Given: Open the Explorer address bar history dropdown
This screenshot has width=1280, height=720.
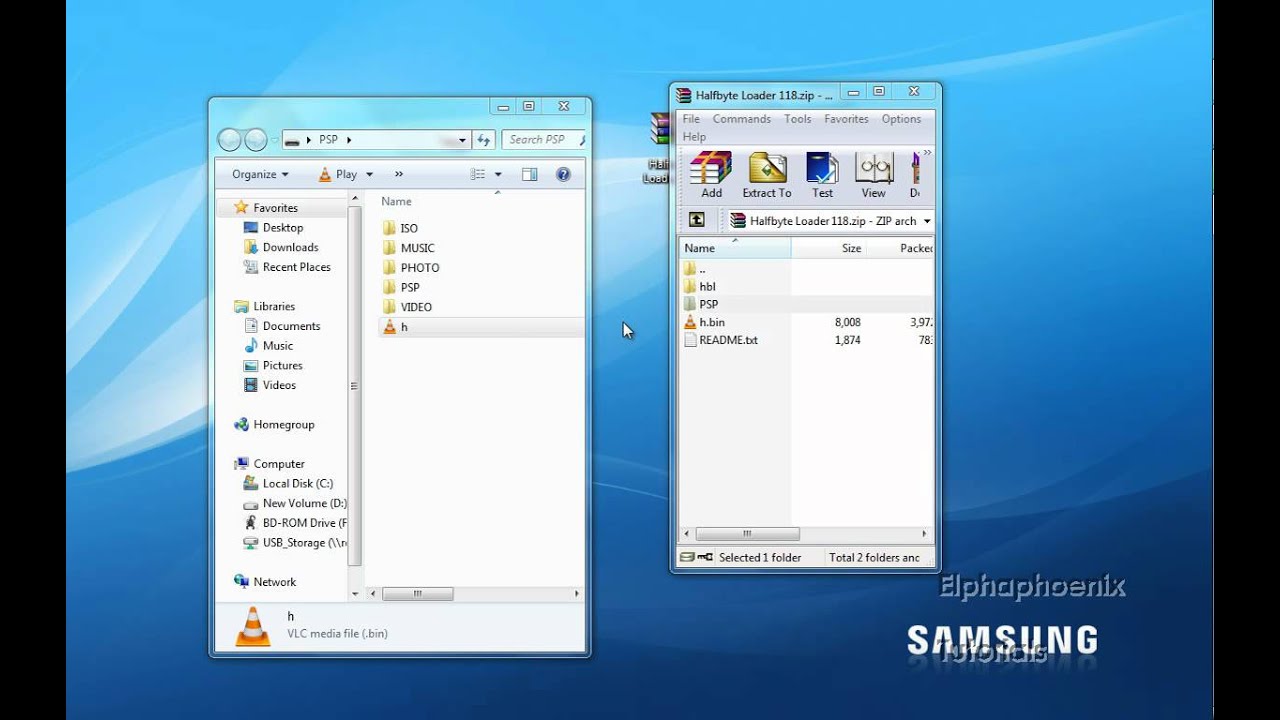Looking at the screenshot, I should (462, 140).
